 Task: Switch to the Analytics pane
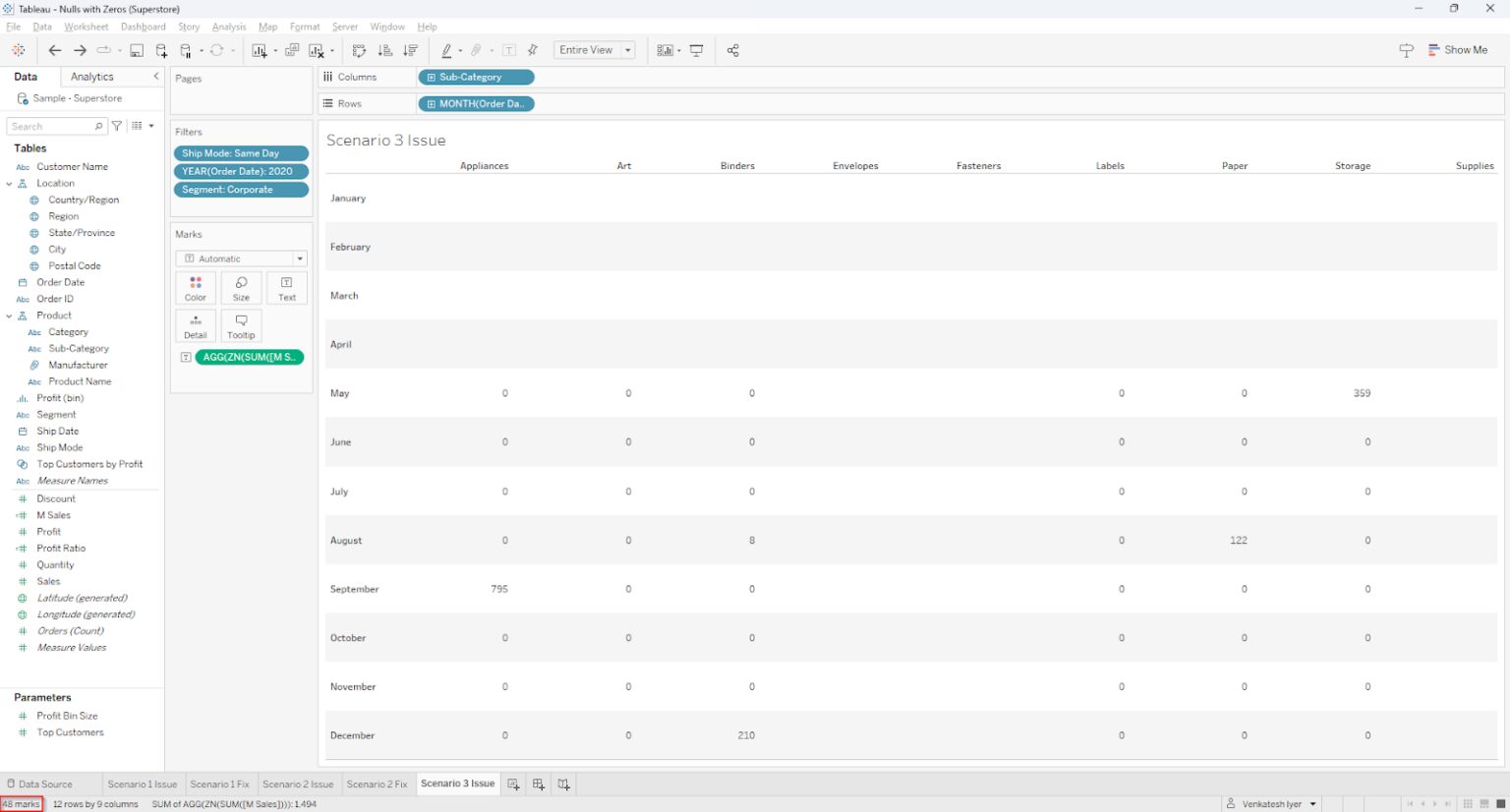tap(91, 76)
